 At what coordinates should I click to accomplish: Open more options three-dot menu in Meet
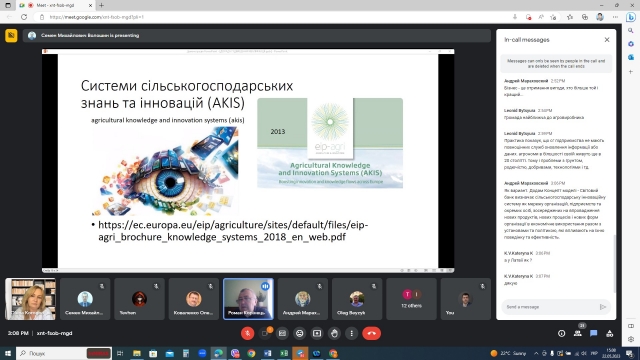click(x=351, y=333)
